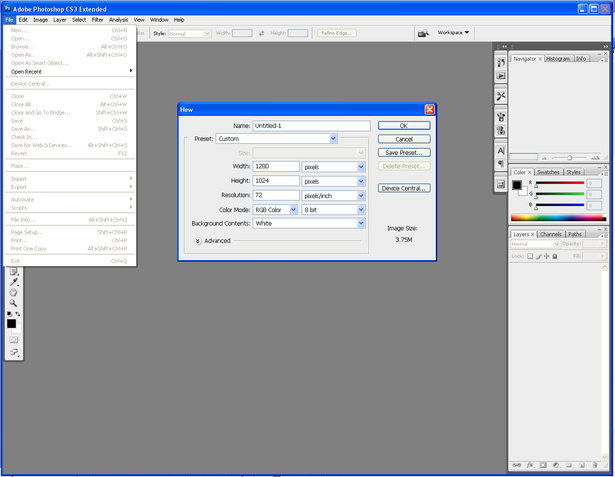This screenshot has width=615, height=477.
Task: Click create new layer icon
Action: tap(582, 465)
